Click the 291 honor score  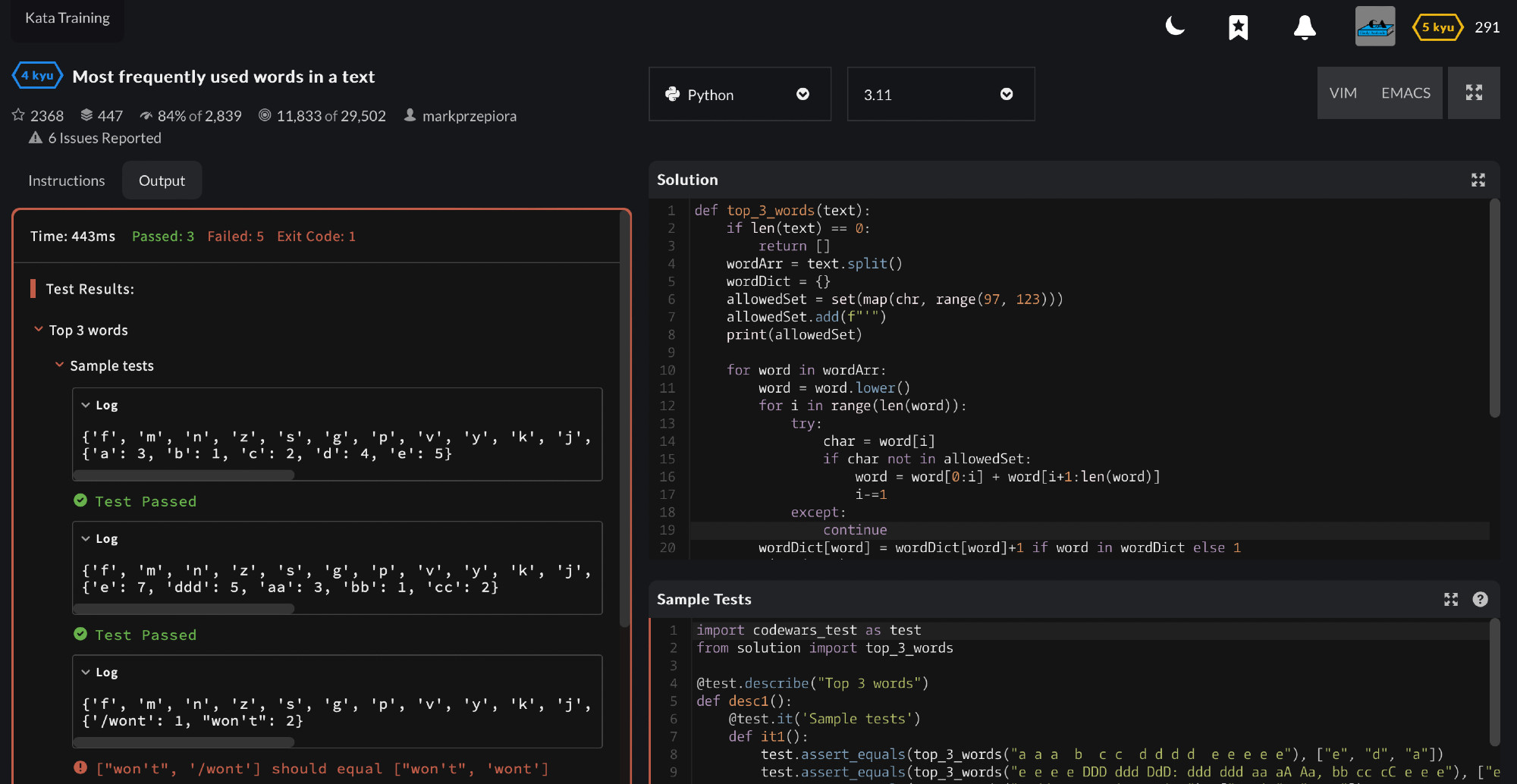point(1487,27)
